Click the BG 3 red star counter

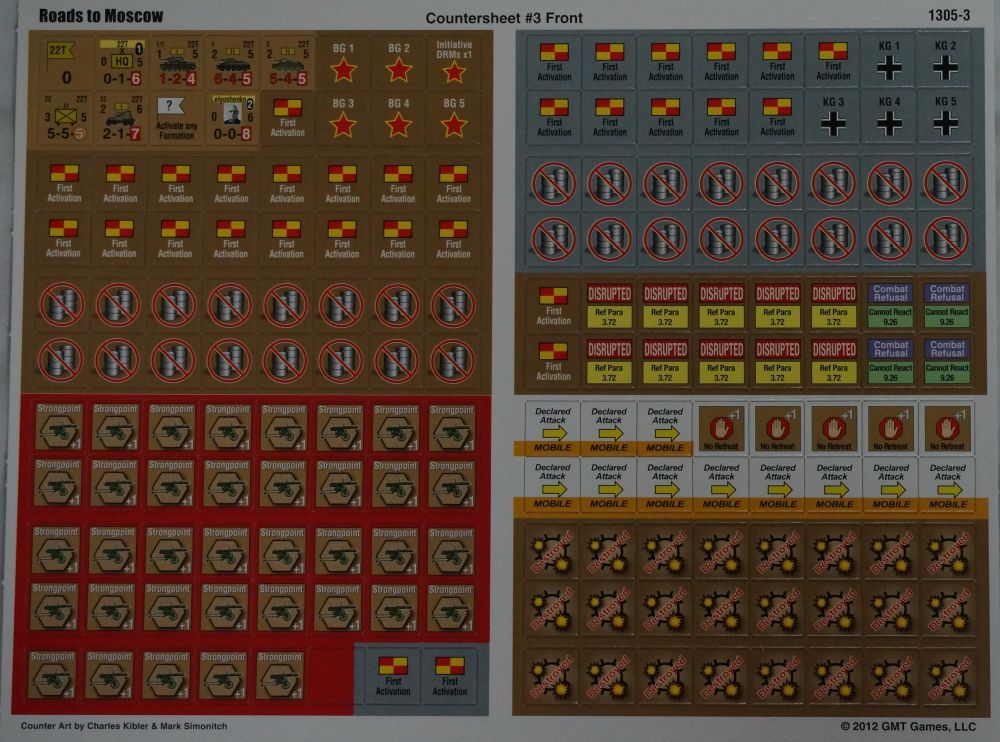[343, 118]
